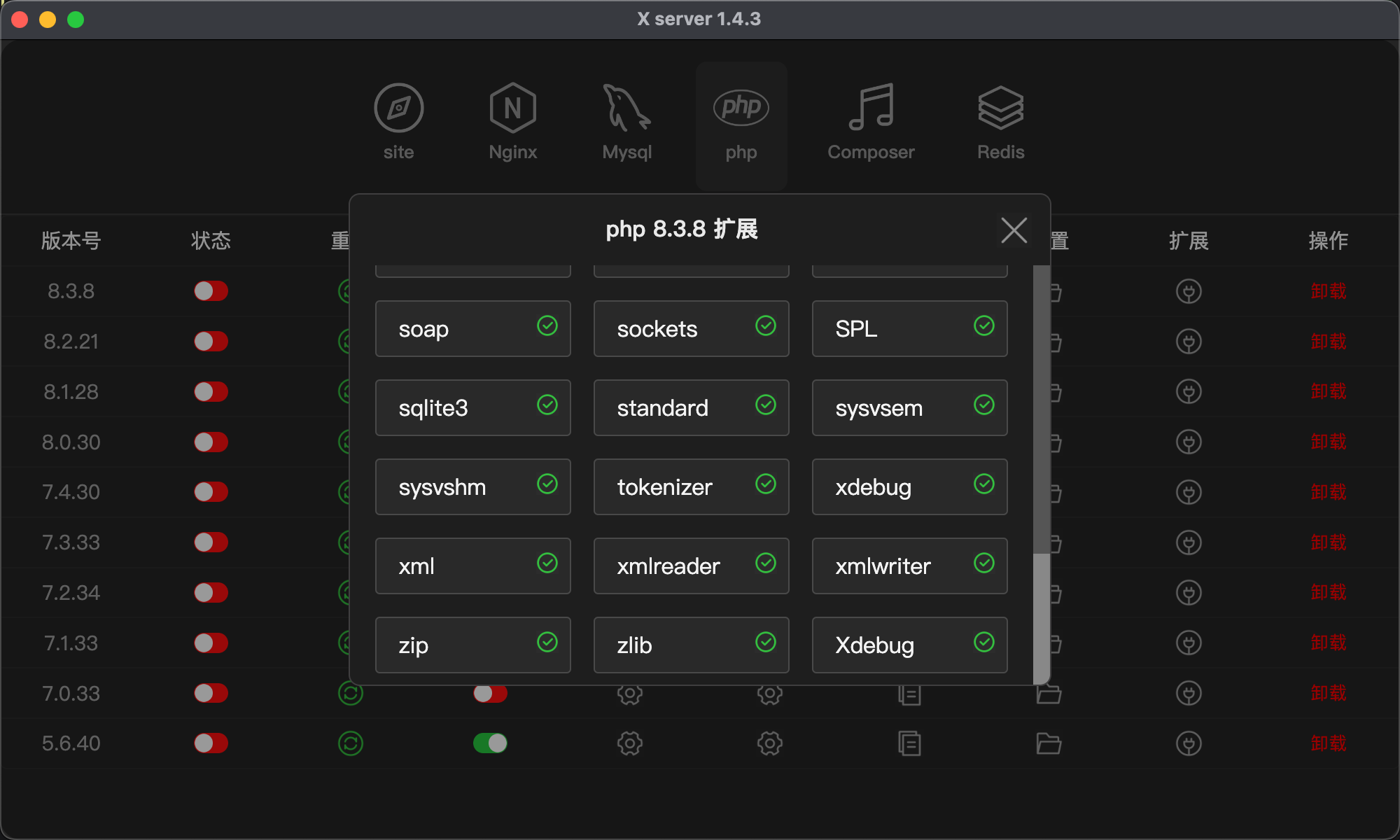Image resolution: width=1400 pixels, height=840 pixels.
Task: Open first settings gear for PHP 5.6.40
Action: [x=629, y=743]
